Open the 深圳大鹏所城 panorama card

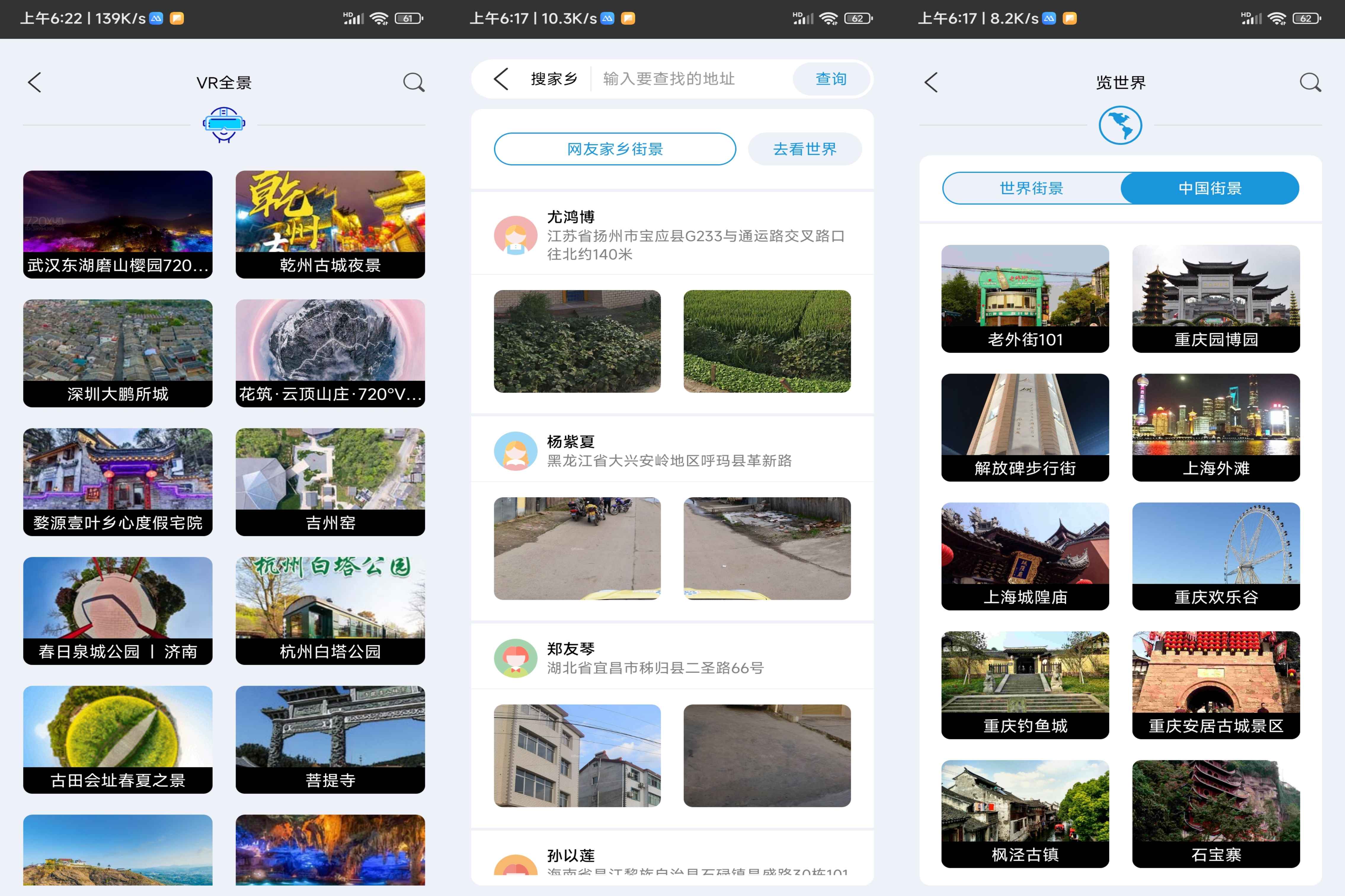tap(118, 352)
